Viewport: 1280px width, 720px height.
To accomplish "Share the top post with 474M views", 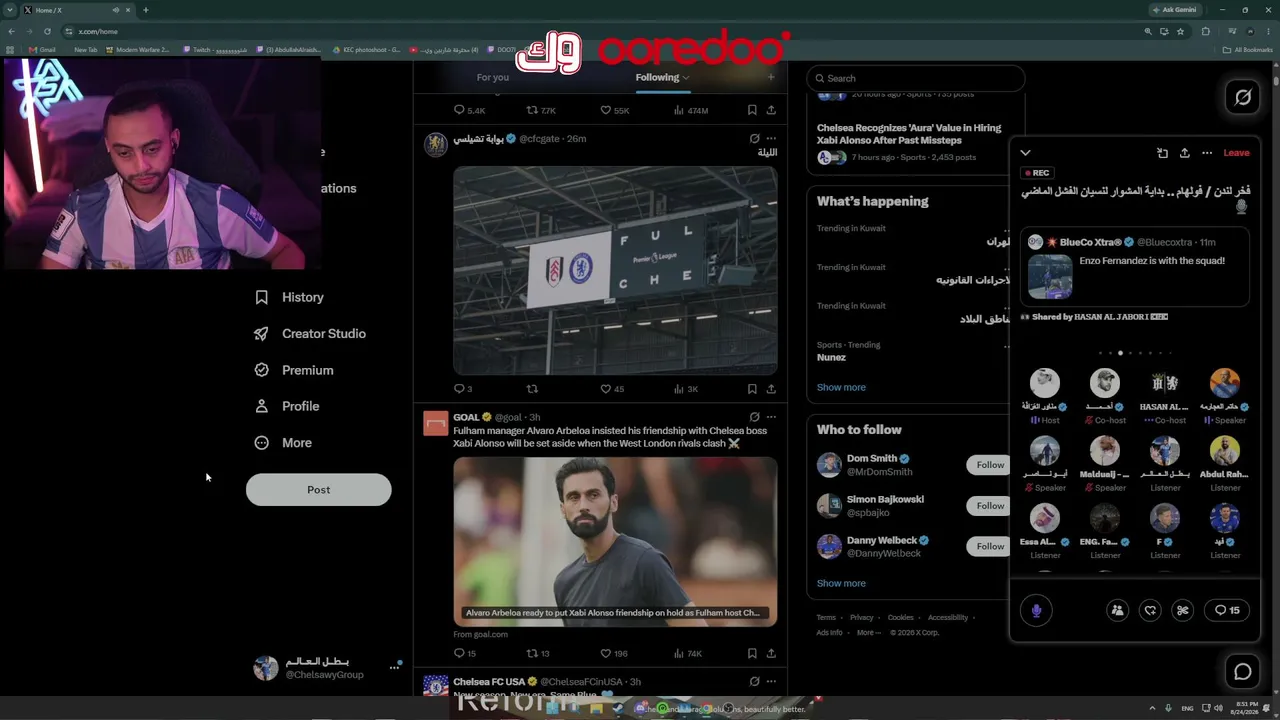I will 771,110.
